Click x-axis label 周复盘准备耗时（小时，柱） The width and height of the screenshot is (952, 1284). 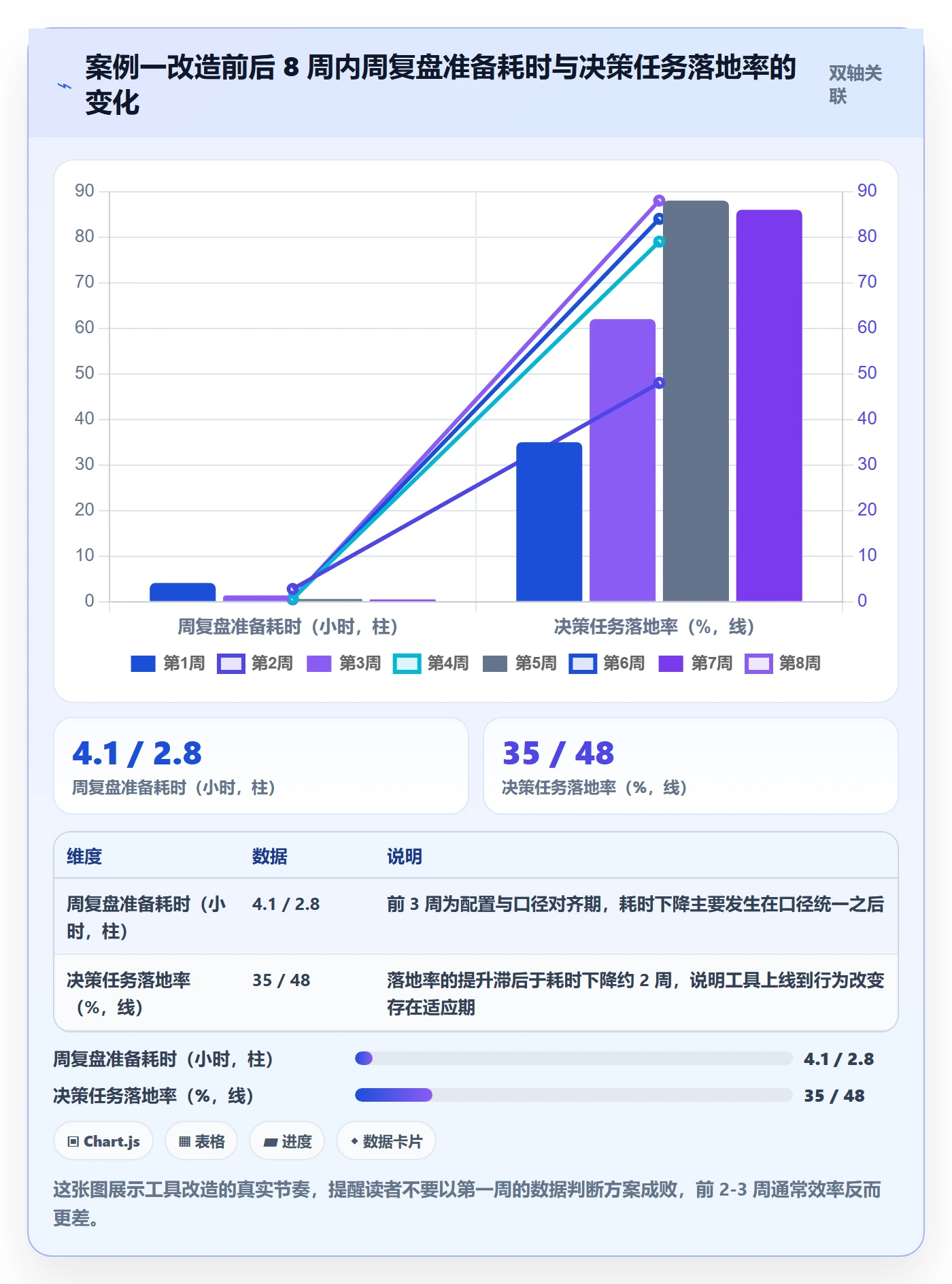(288, 626)
